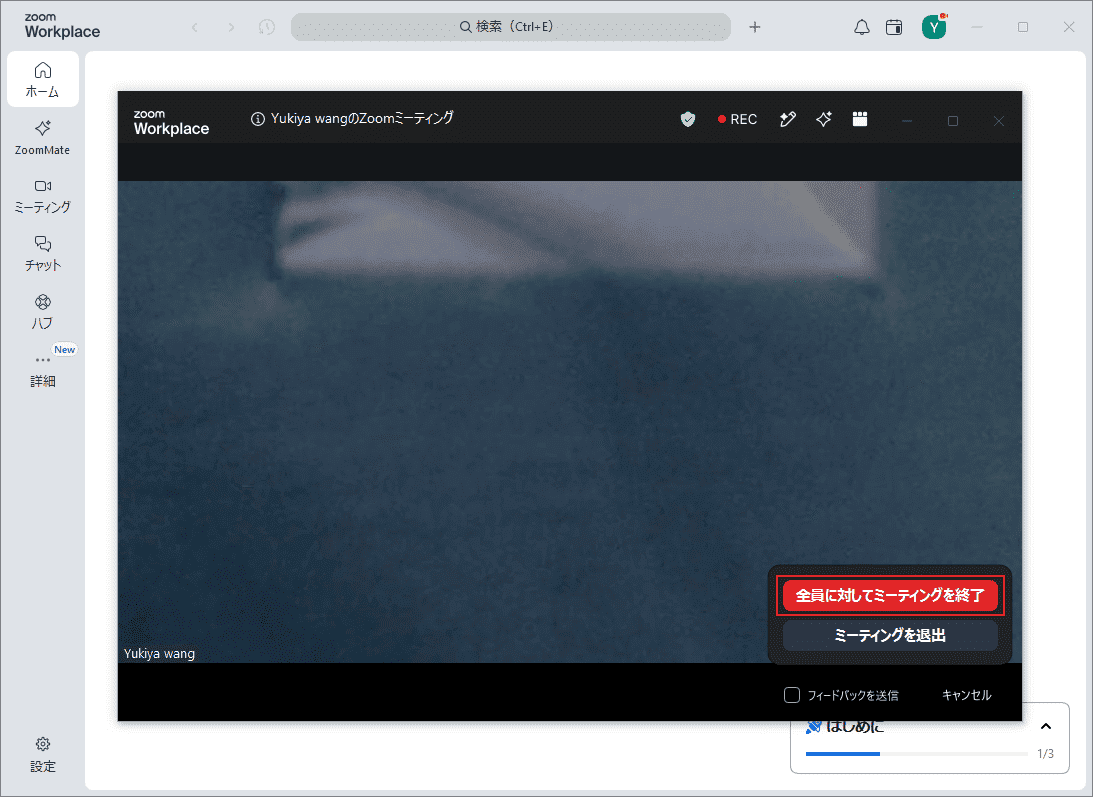Close the meeting window

click(x=999, y=121)
